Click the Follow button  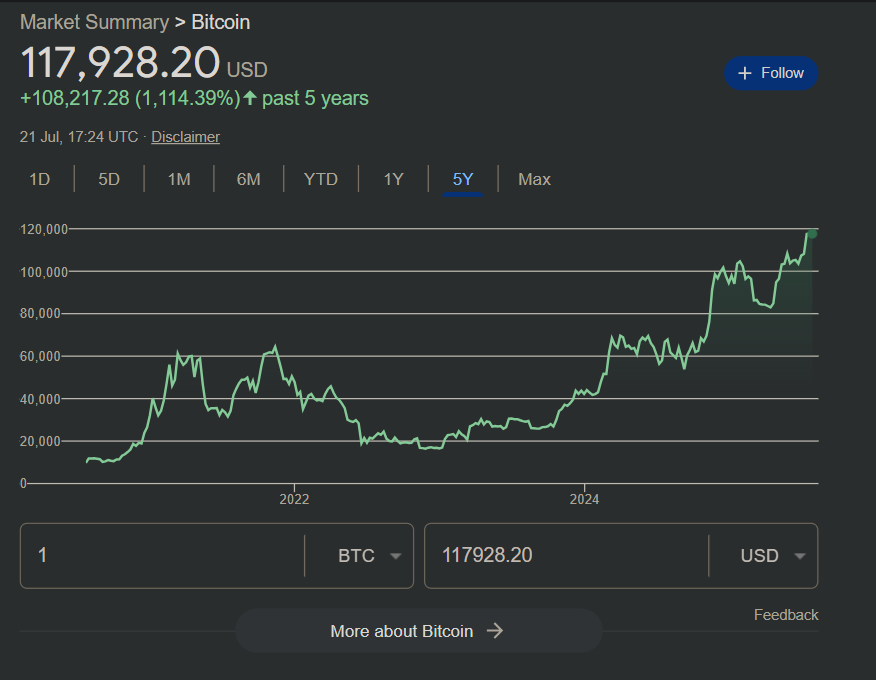point(771,73)
